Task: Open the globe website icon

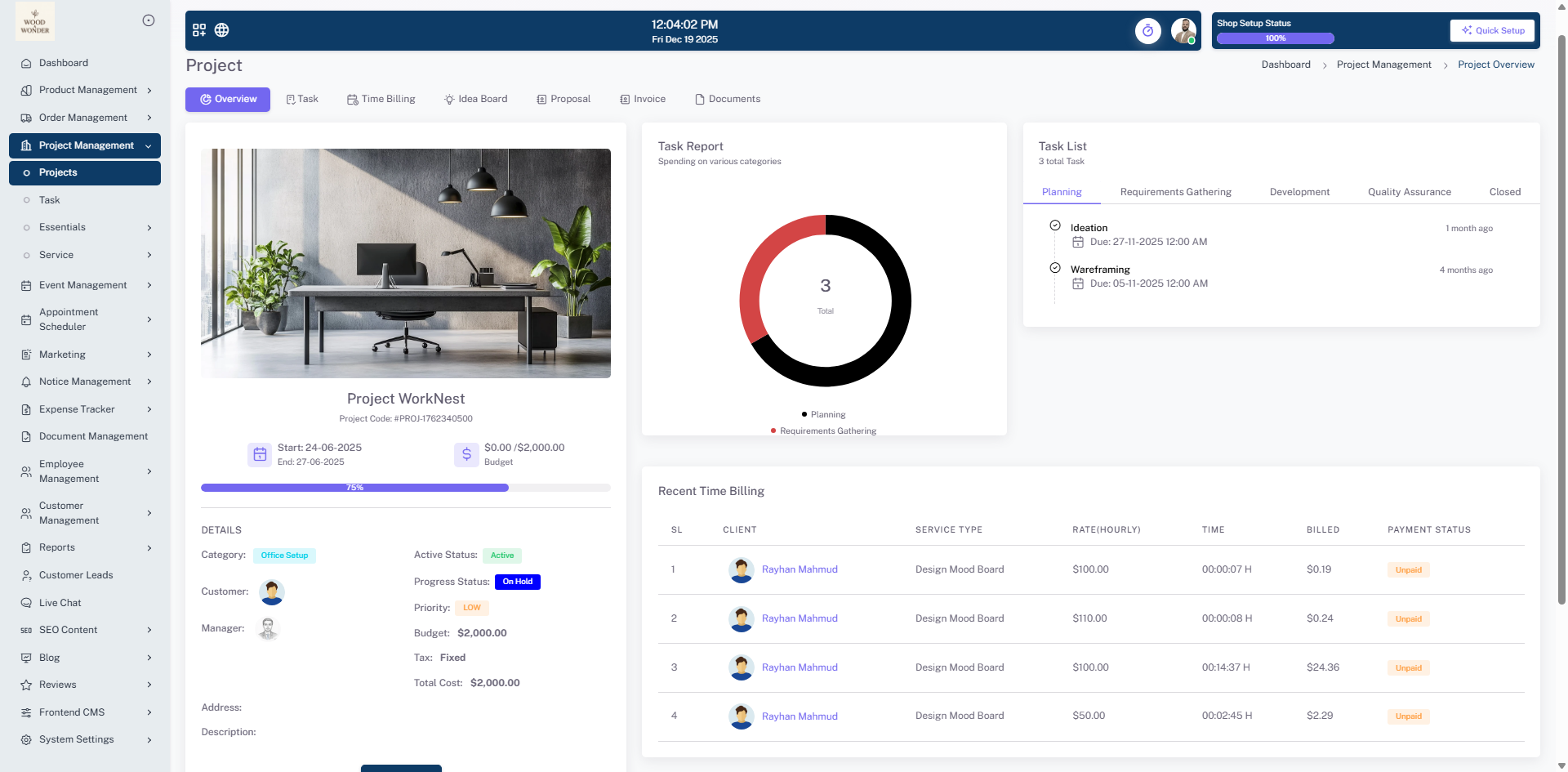Action: (221, 30)
